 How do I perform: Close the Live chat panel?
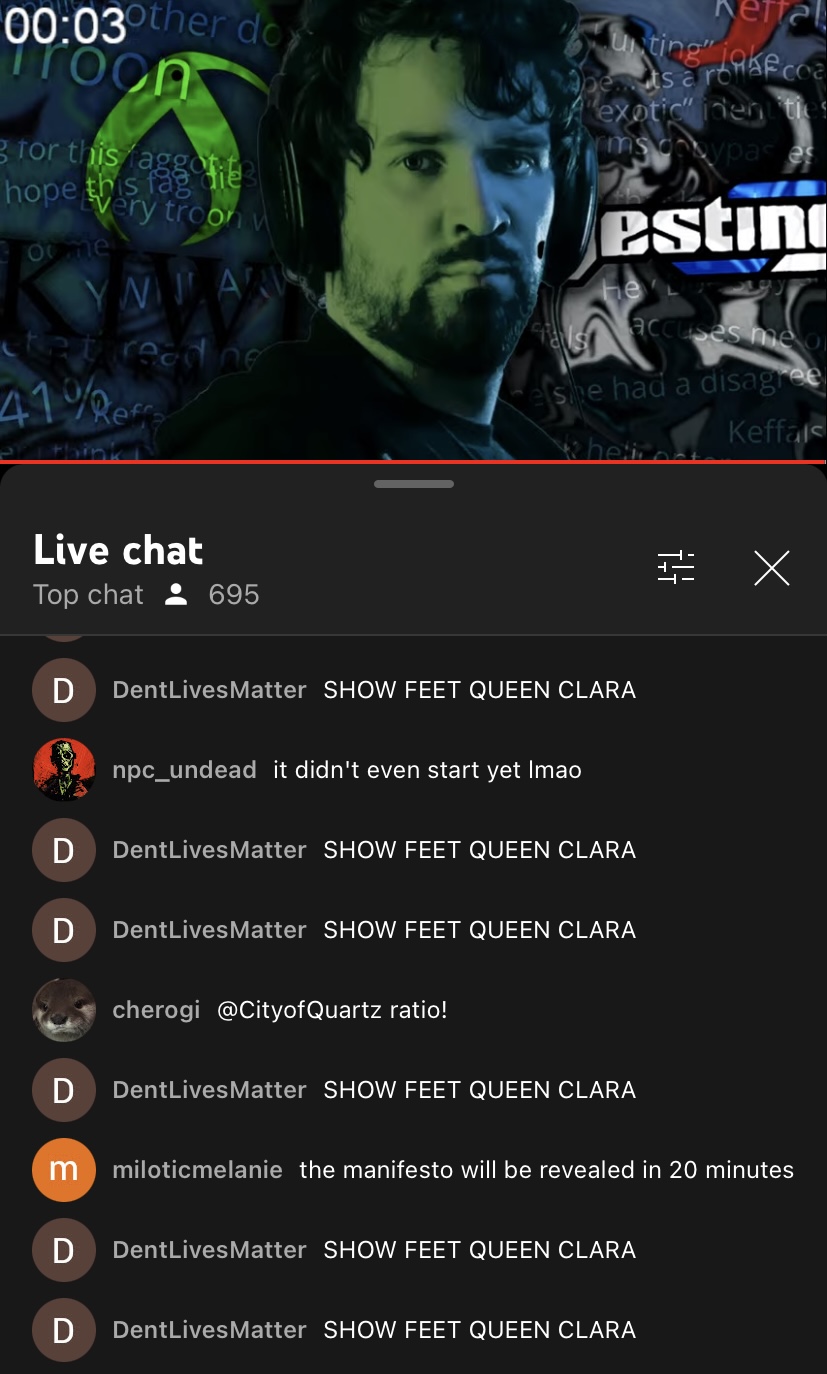click(771, 568)
